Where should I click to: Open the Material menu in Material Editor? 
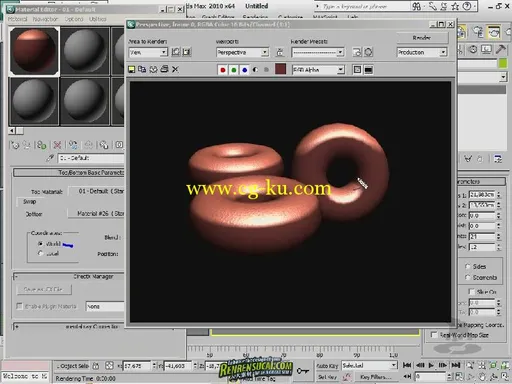18,19
